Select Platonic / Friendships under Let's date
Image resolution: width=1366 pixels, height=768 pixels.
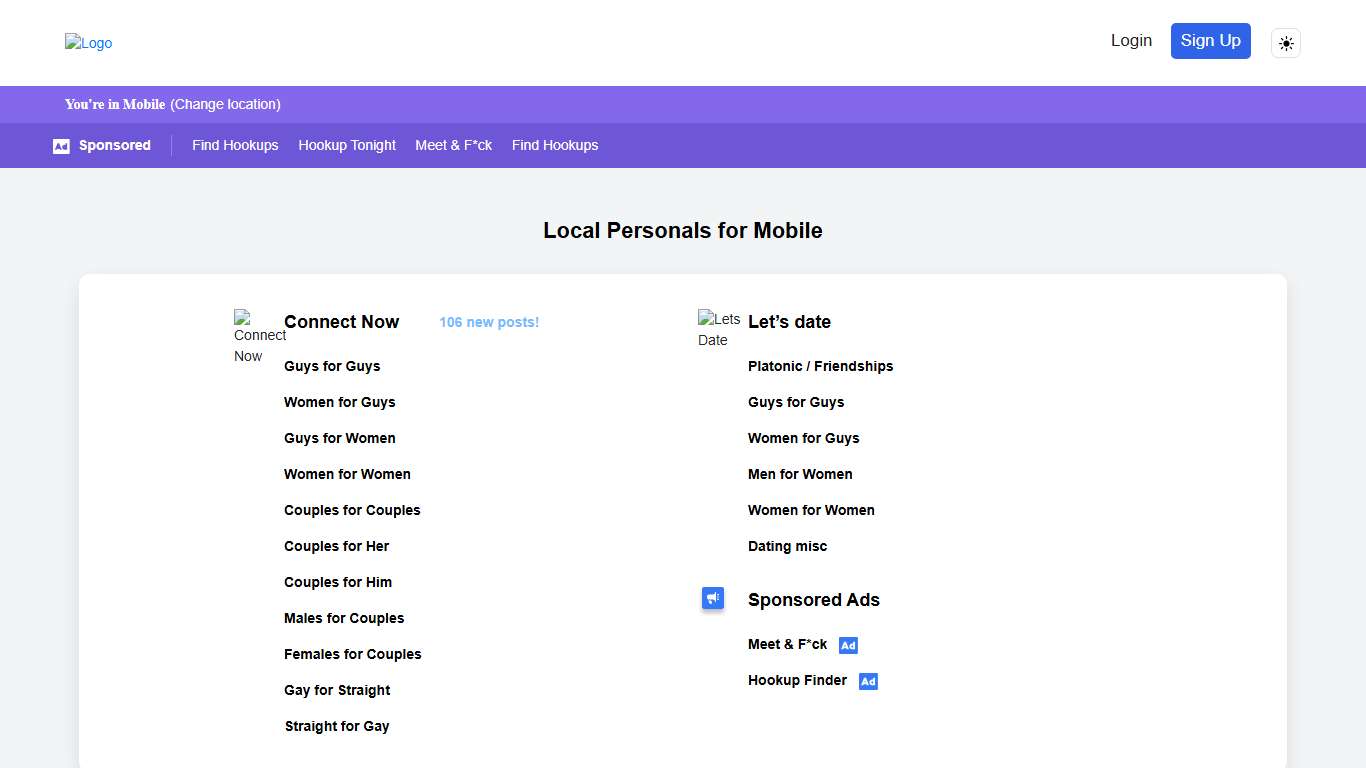(x=820, y=366)
